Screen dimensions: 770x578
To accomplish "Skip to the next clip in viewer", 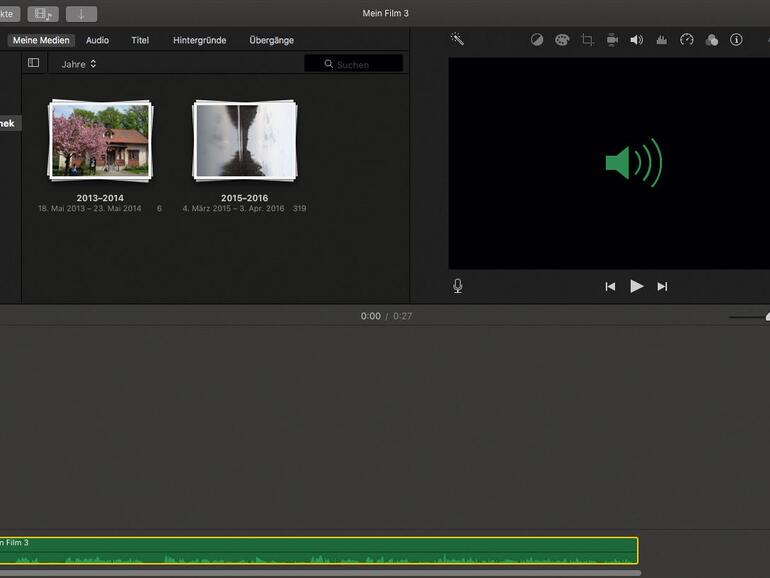I will pos(662,286).
